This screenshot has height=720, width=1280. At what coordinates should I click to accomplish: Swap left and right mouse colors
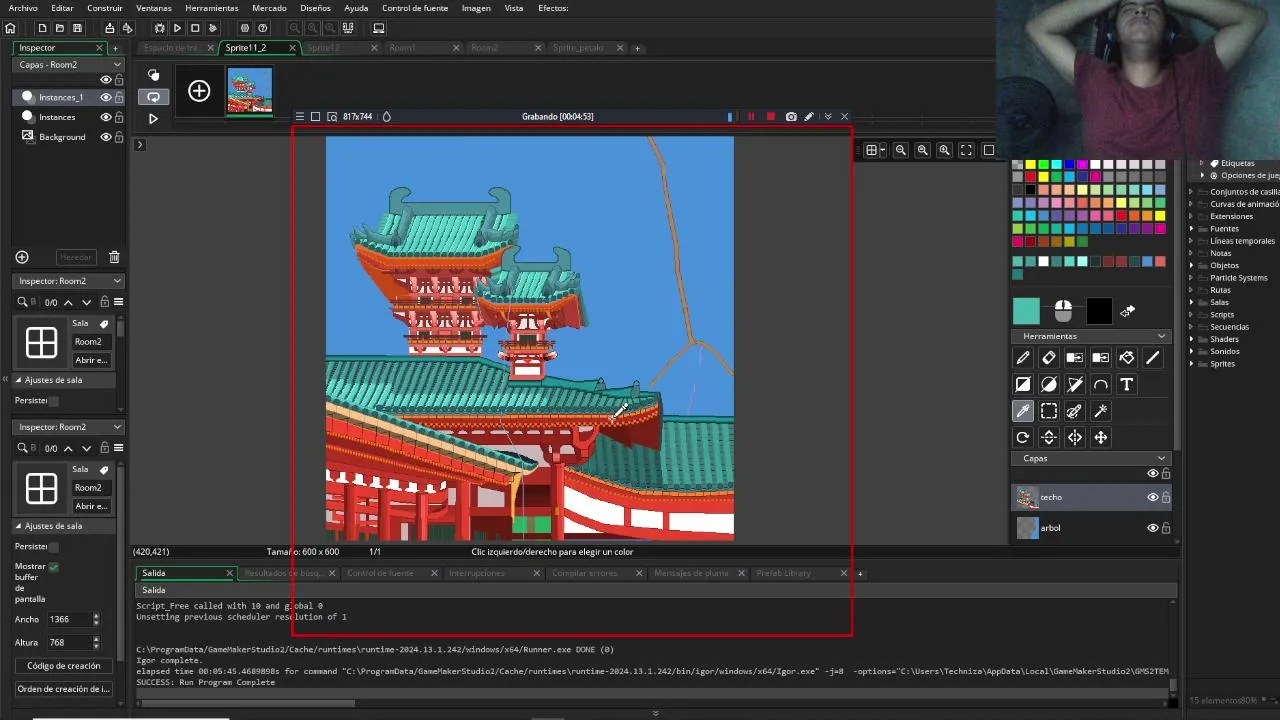(x=1127, y=312)
